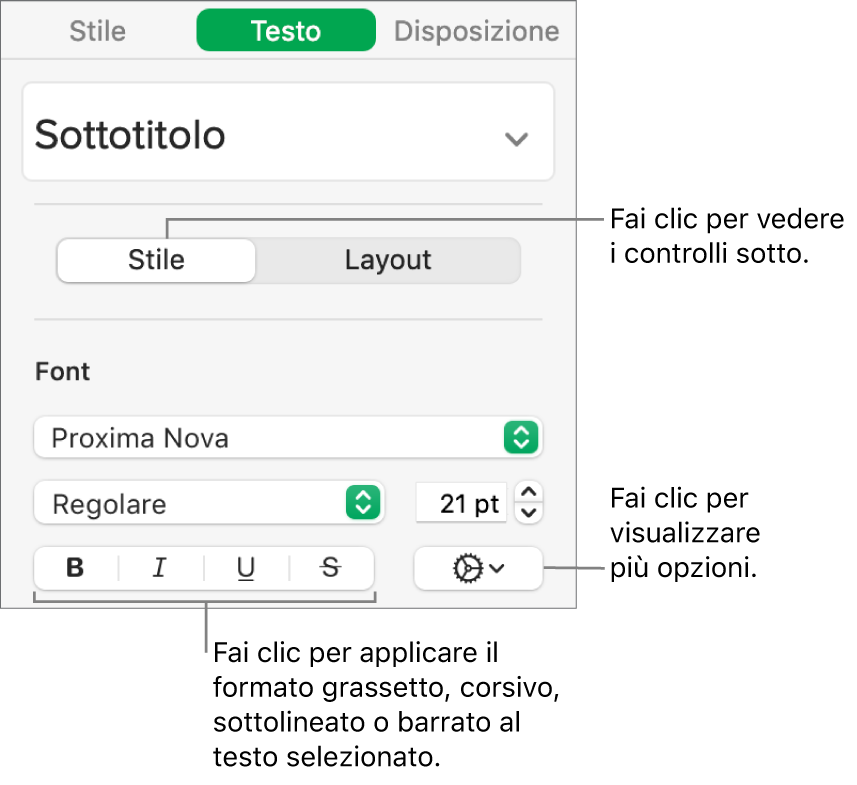Decrease font size with down arrow
Screen dimensions: 857x785
pos(529,513)
